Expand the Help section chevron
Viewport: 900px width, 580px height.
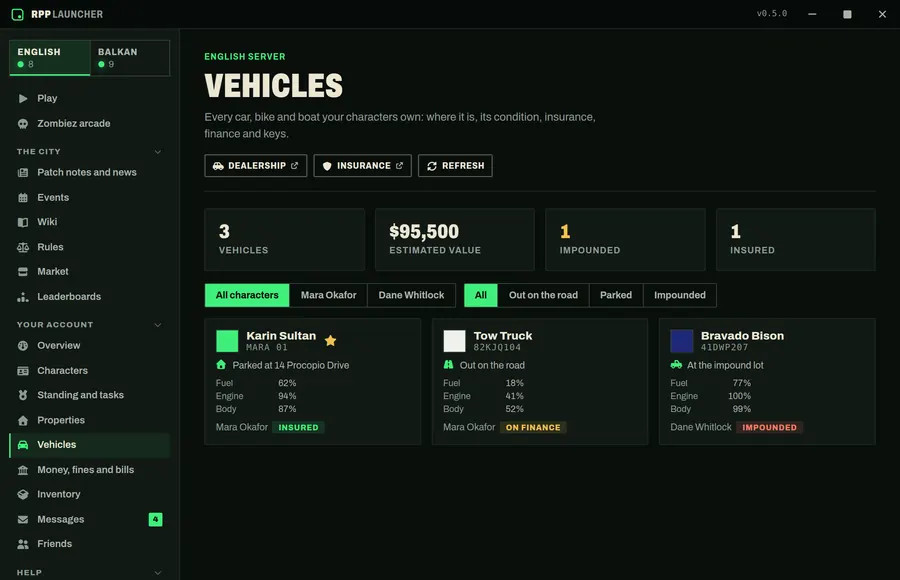point(158,573)
